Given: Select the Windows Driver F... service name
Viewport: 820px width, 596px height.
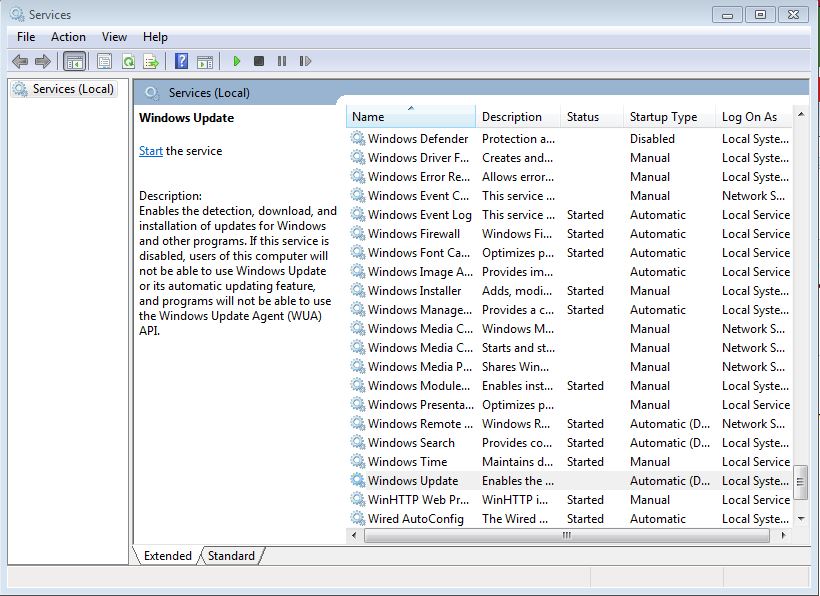Looking at the screenshot, I should [x=418, y=158].
